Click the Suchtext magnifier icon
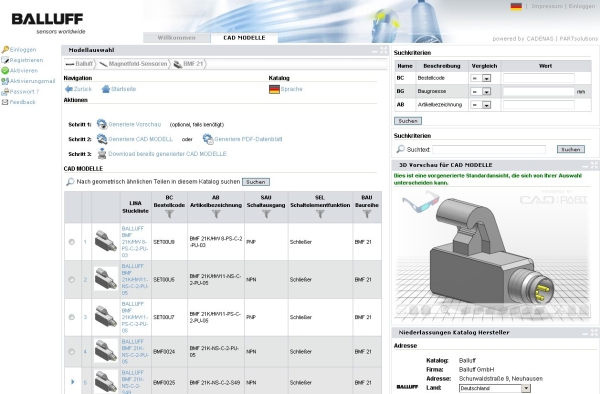The width and height of the screenshot is (600, 394). tap(400, 149)
